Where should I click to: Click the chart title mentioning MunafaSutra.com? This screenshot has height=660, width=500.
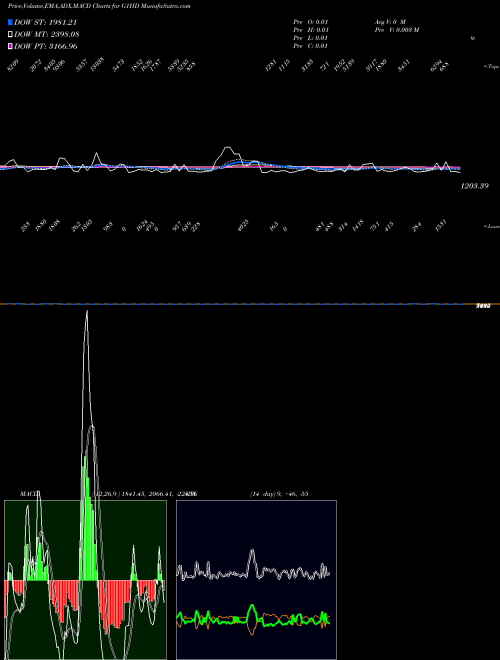coord(99,6)
